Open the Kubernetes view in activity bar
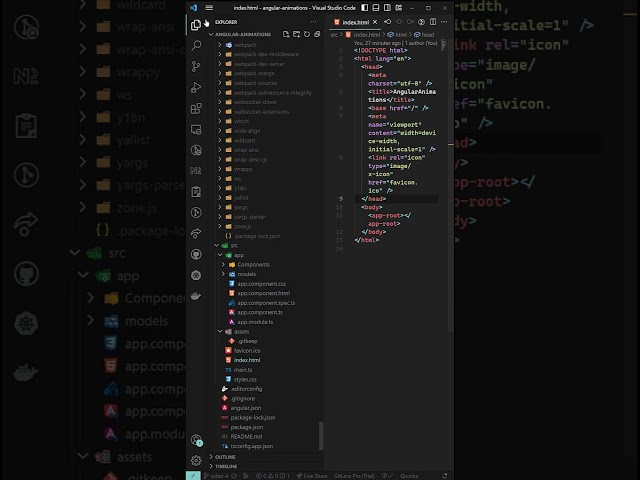The height and width of the screenshot is (480, 640). [196, 275]
